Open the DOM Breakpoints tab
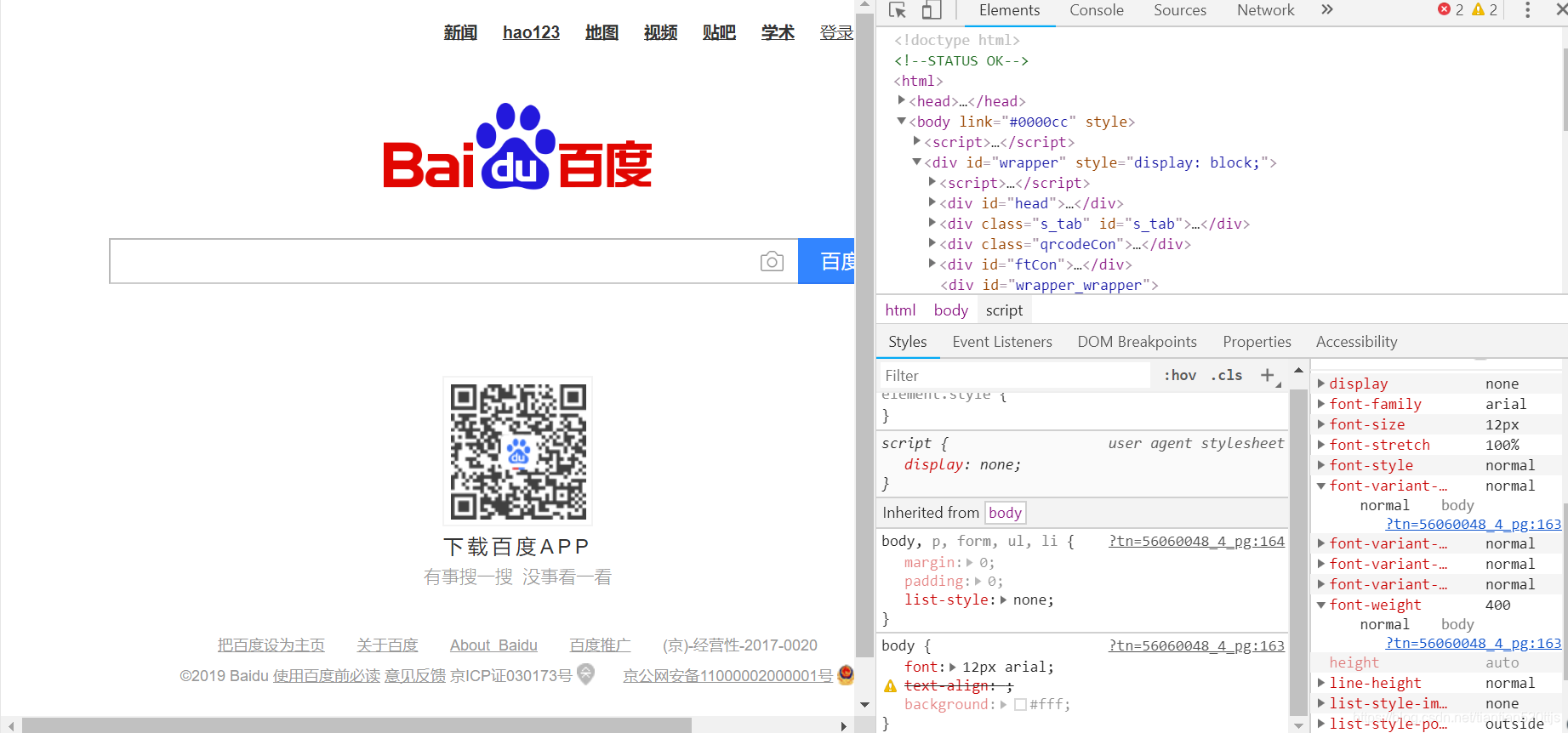 (1138, 342)
